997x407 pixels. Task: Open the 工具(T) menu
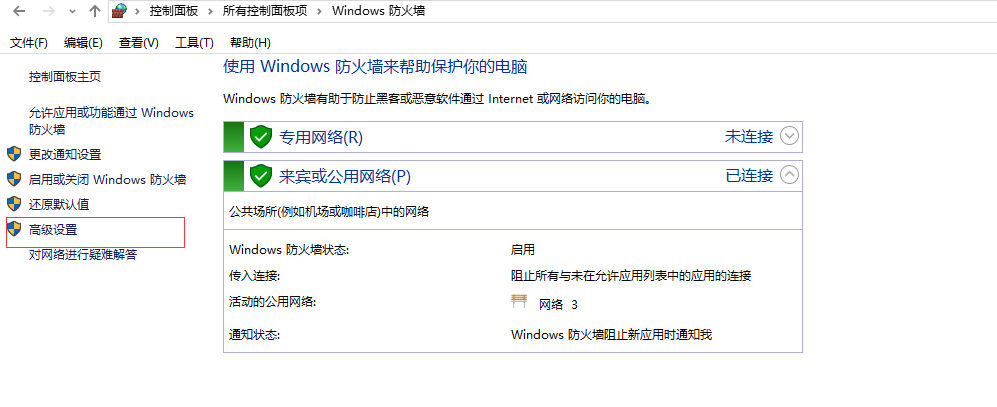click(194, 43)
